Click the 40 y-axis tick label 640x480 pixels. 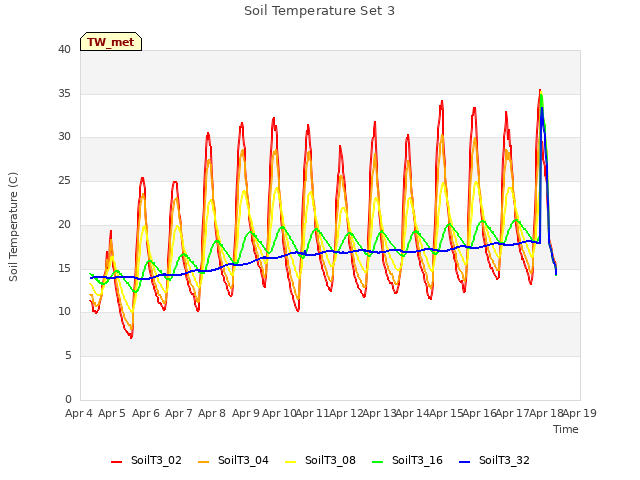coord(64,49)
